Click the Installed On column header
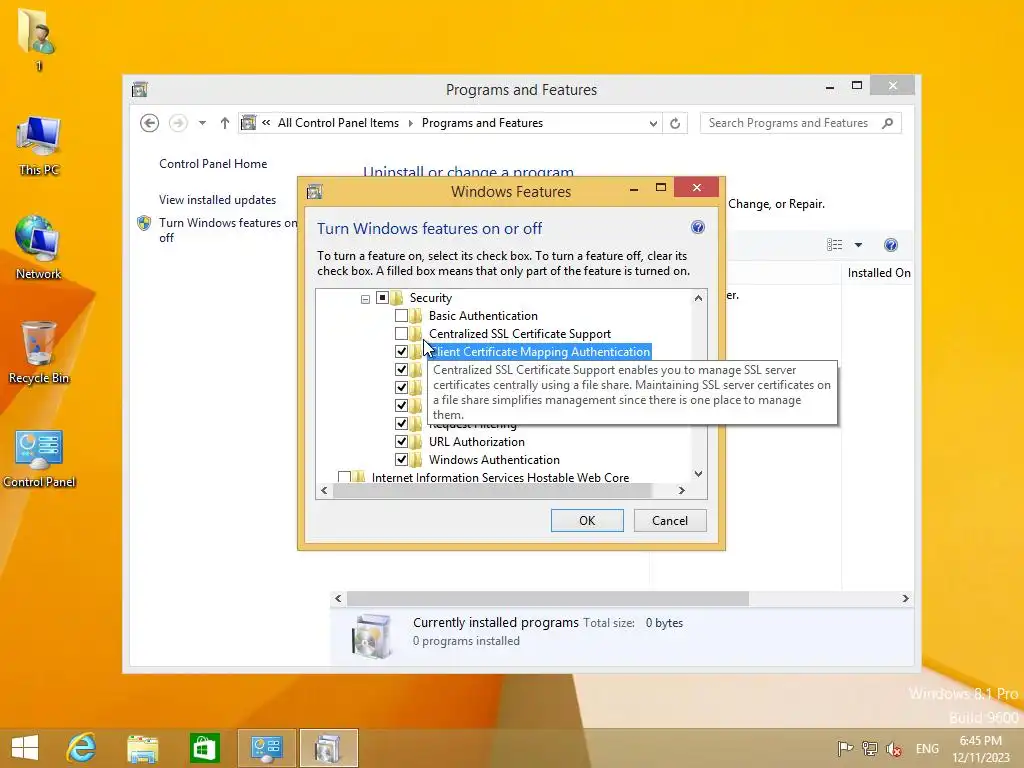The height and width of the screenshot is (768, 1024). [x=879, y=273]
